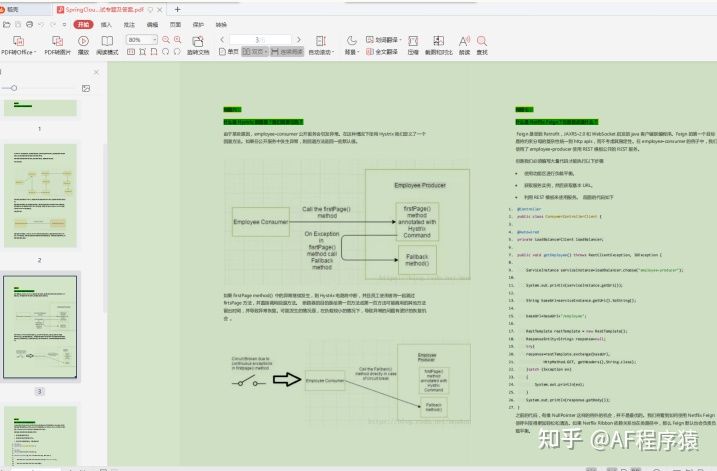The image size is (717, 471).
Task: Click the moon-shaped background icon
Action: click(x=352, y=40)
